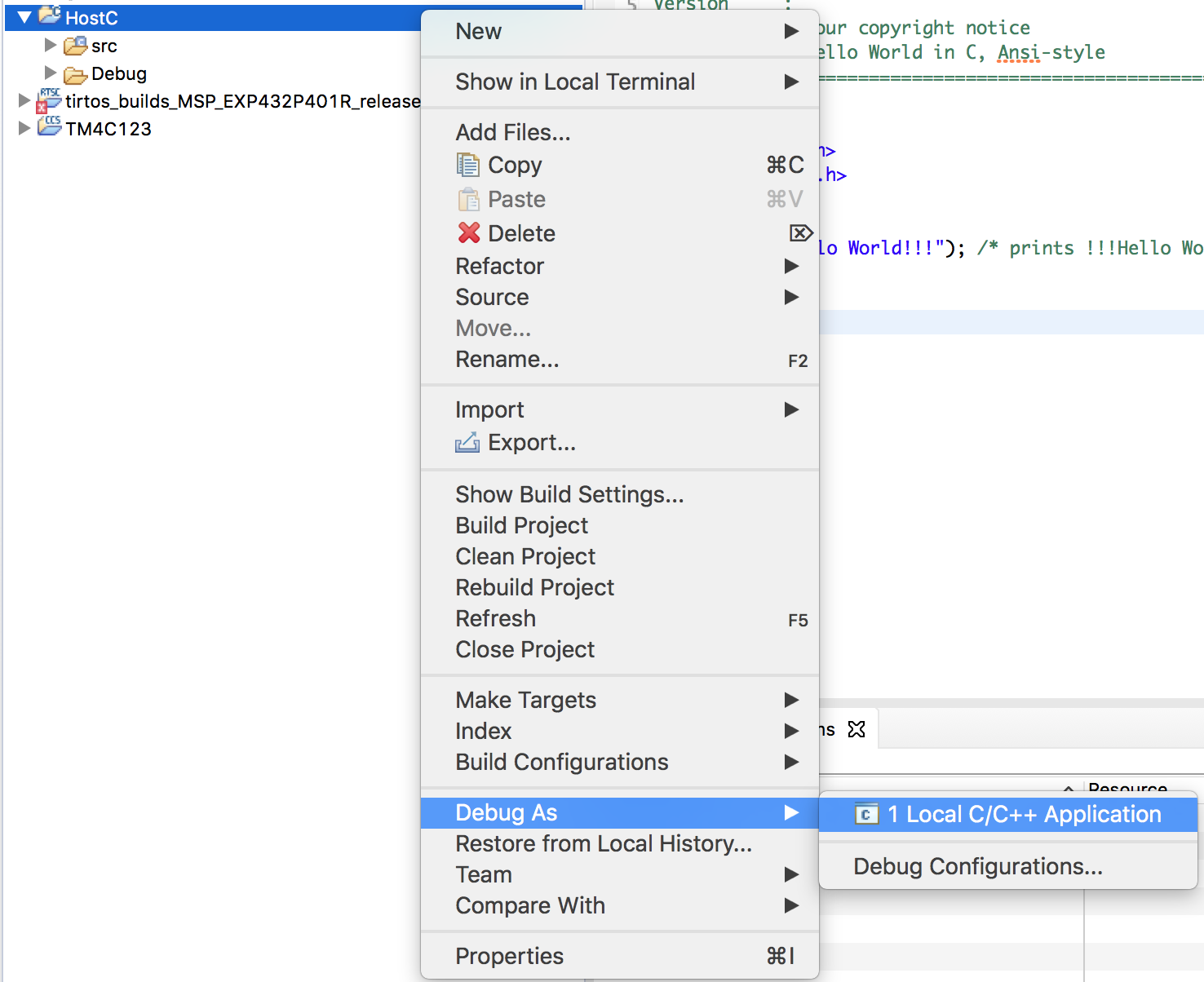
Task: Click the TM4C123 project icon
Action: click(50, 126)
